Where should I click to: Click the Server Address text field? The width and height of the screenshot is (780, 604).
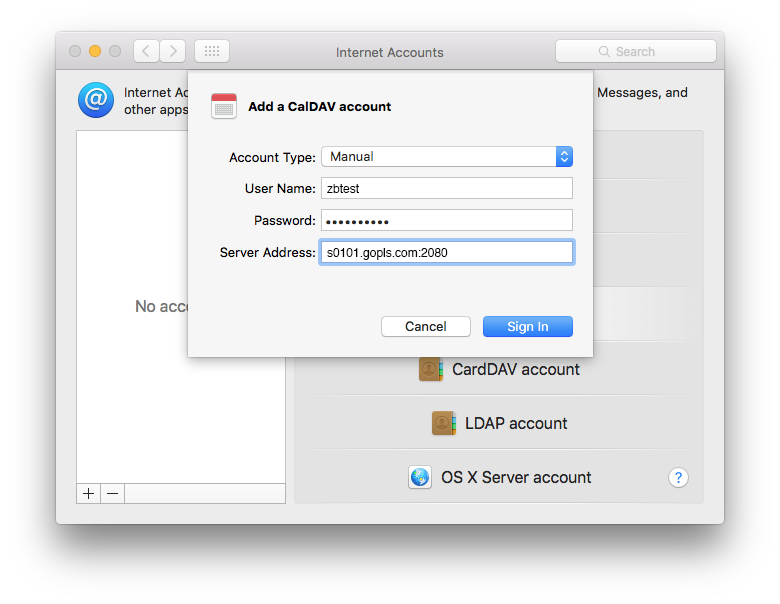(446, 252)
